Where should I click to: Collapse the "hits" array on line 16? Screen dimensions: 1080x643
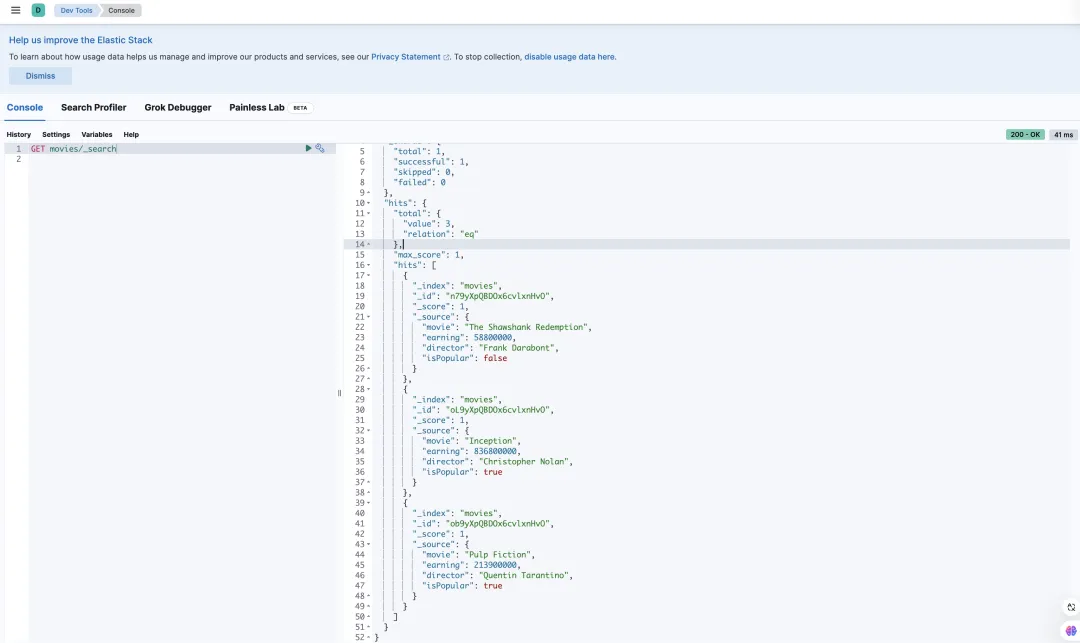click(369, 265)
